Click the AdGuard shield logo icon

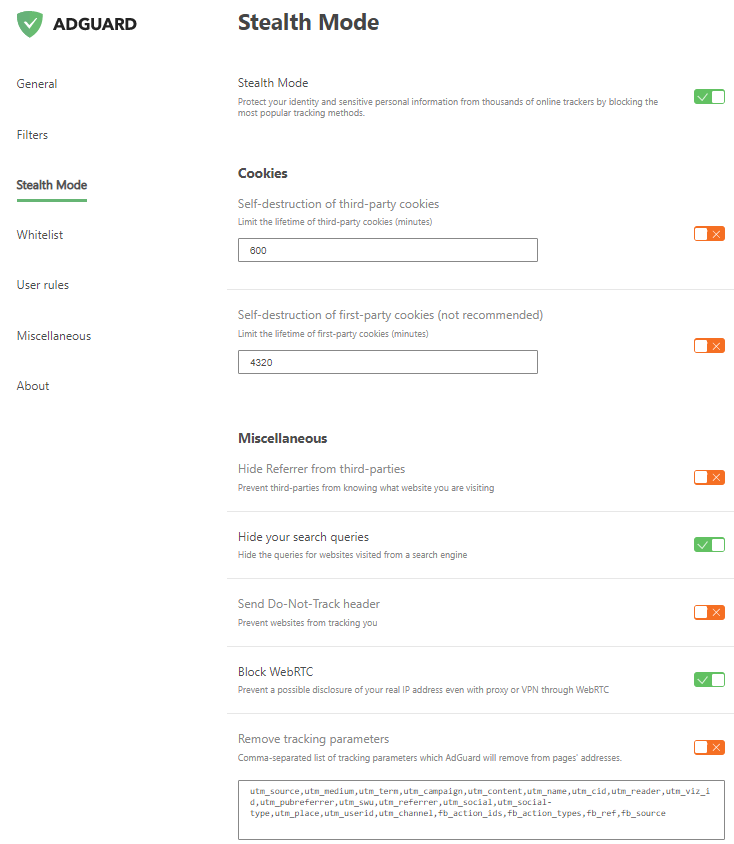[x=30, y=23]
